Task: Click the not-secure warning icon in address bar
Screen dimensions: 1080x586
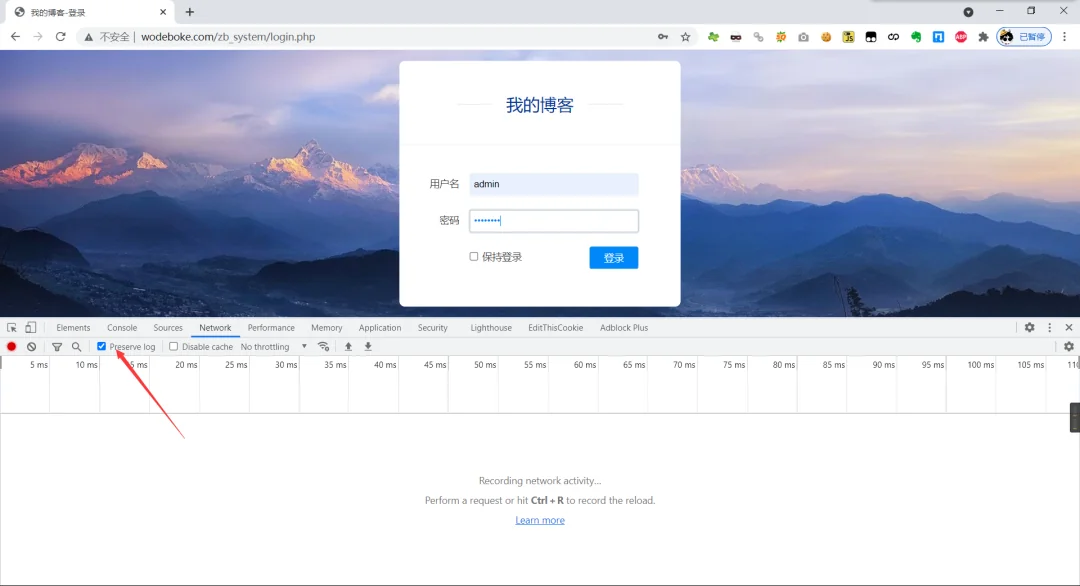Action: pyautogui.click(x=88, y=37)
